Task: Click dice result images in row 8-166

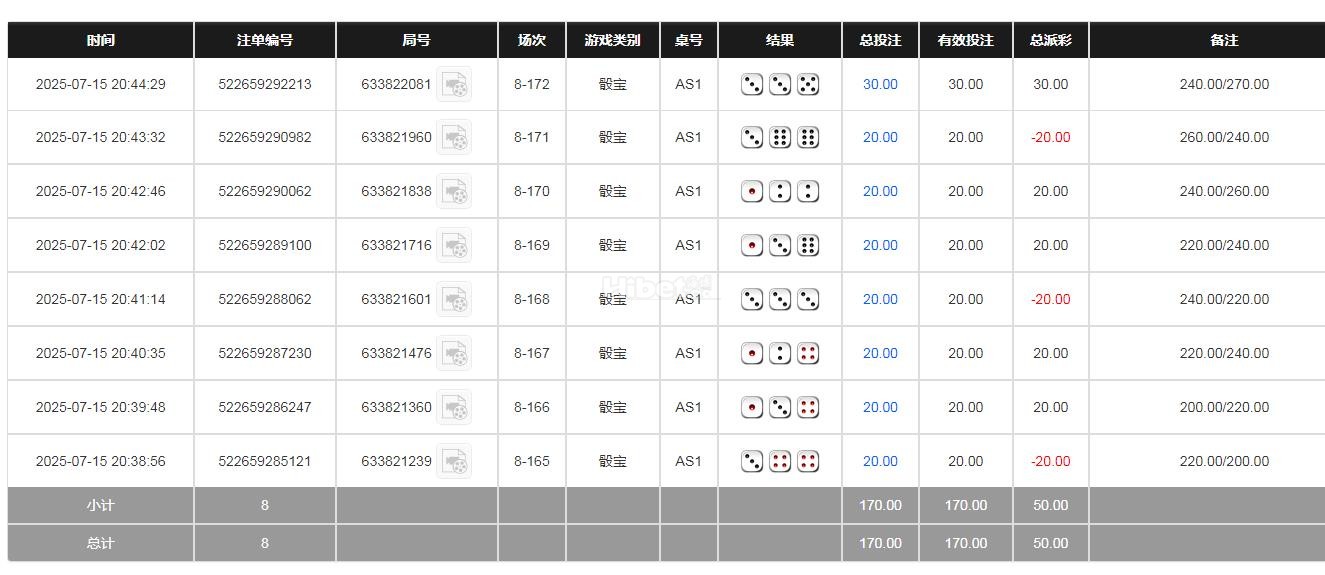Action: tap(780, 408)
